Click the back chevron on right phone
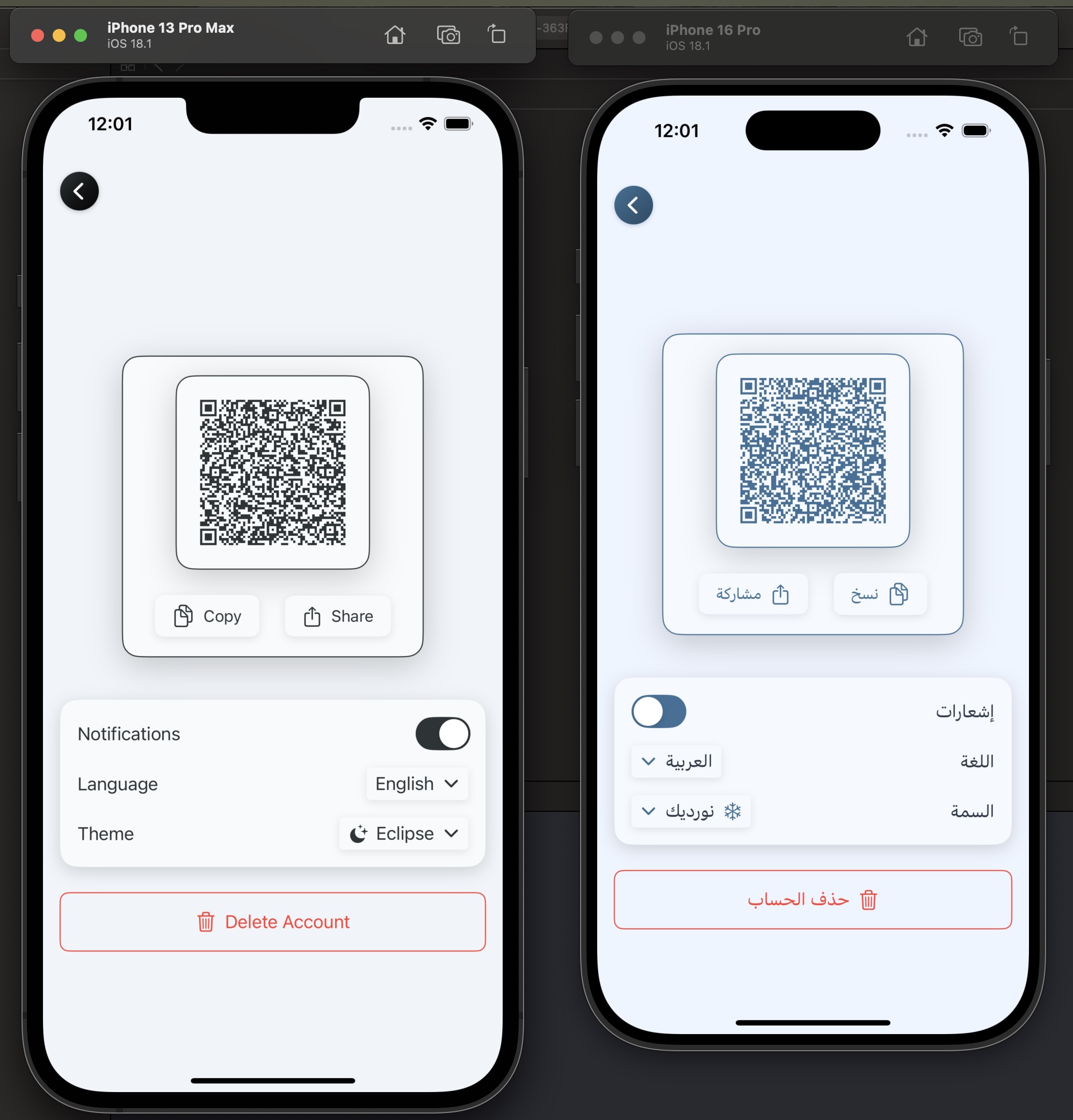 (x=635, y=204)
